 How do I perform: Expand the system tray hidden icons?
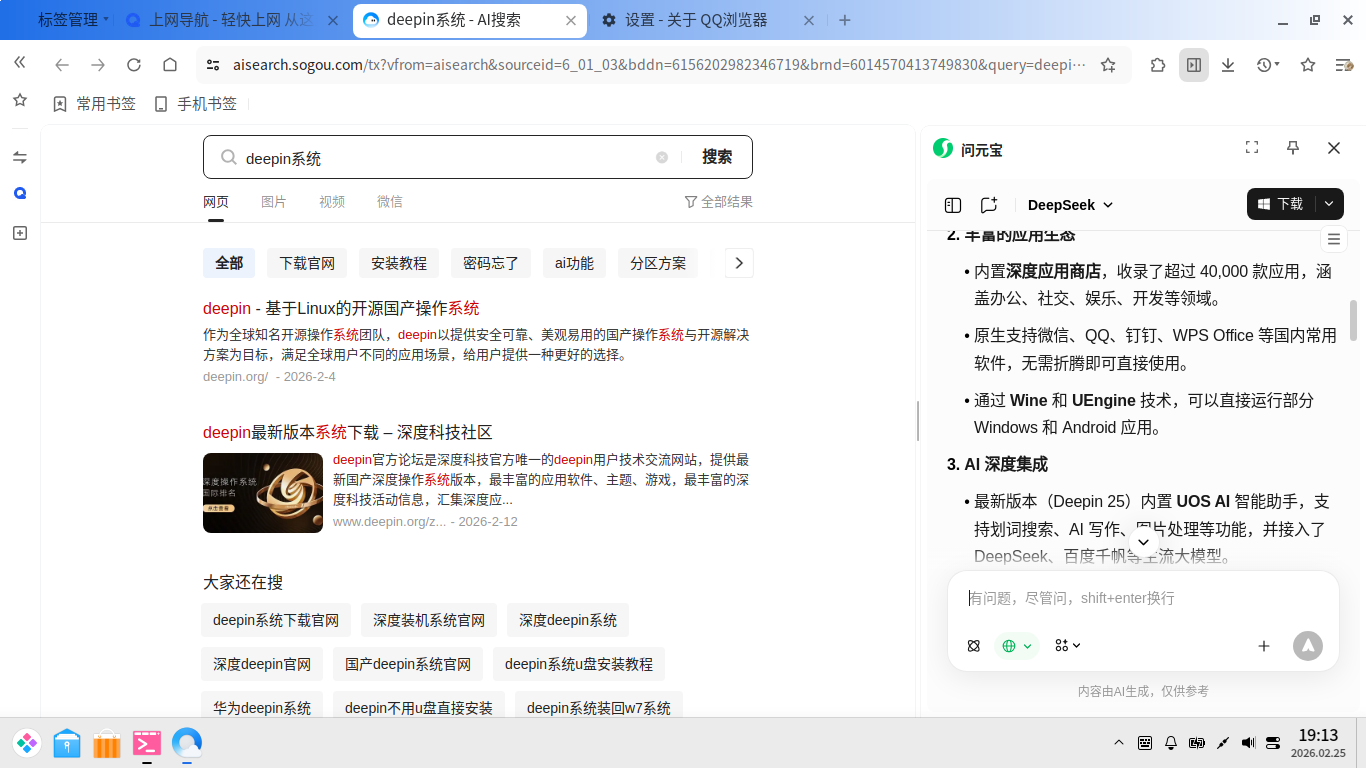tap(1118, 743)
